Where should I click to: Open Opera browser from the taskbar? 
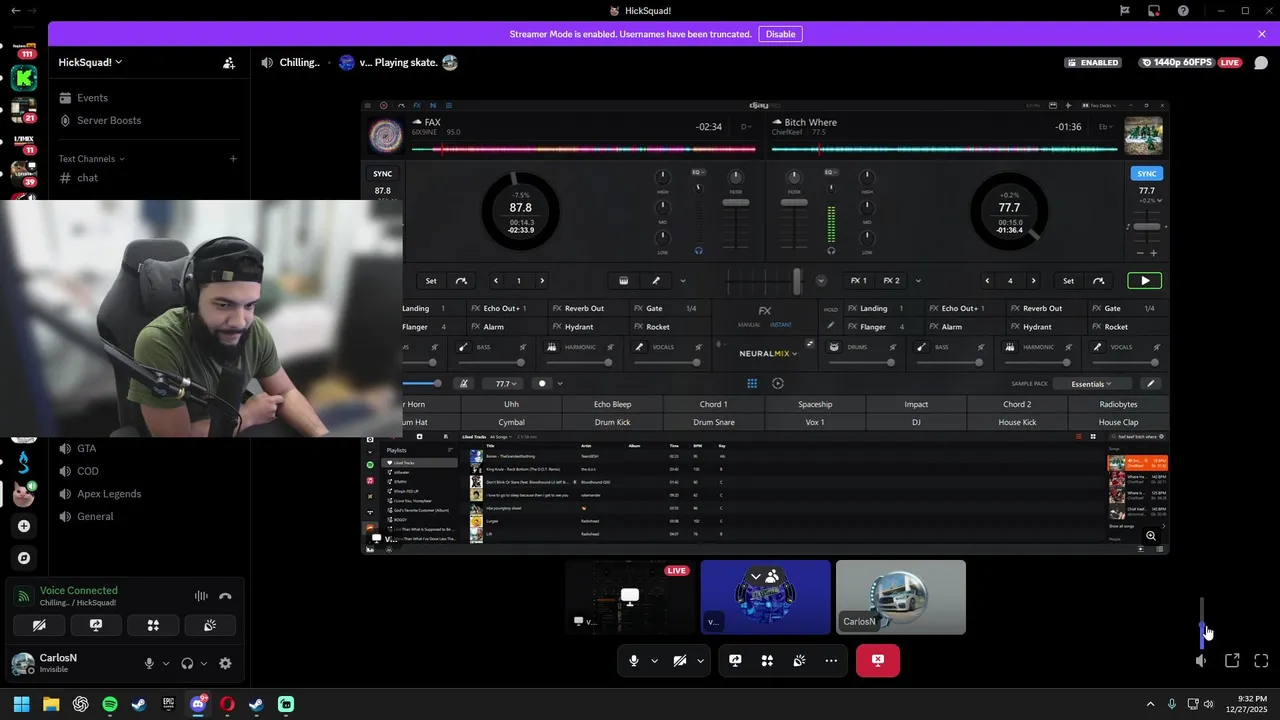(227, 704)
